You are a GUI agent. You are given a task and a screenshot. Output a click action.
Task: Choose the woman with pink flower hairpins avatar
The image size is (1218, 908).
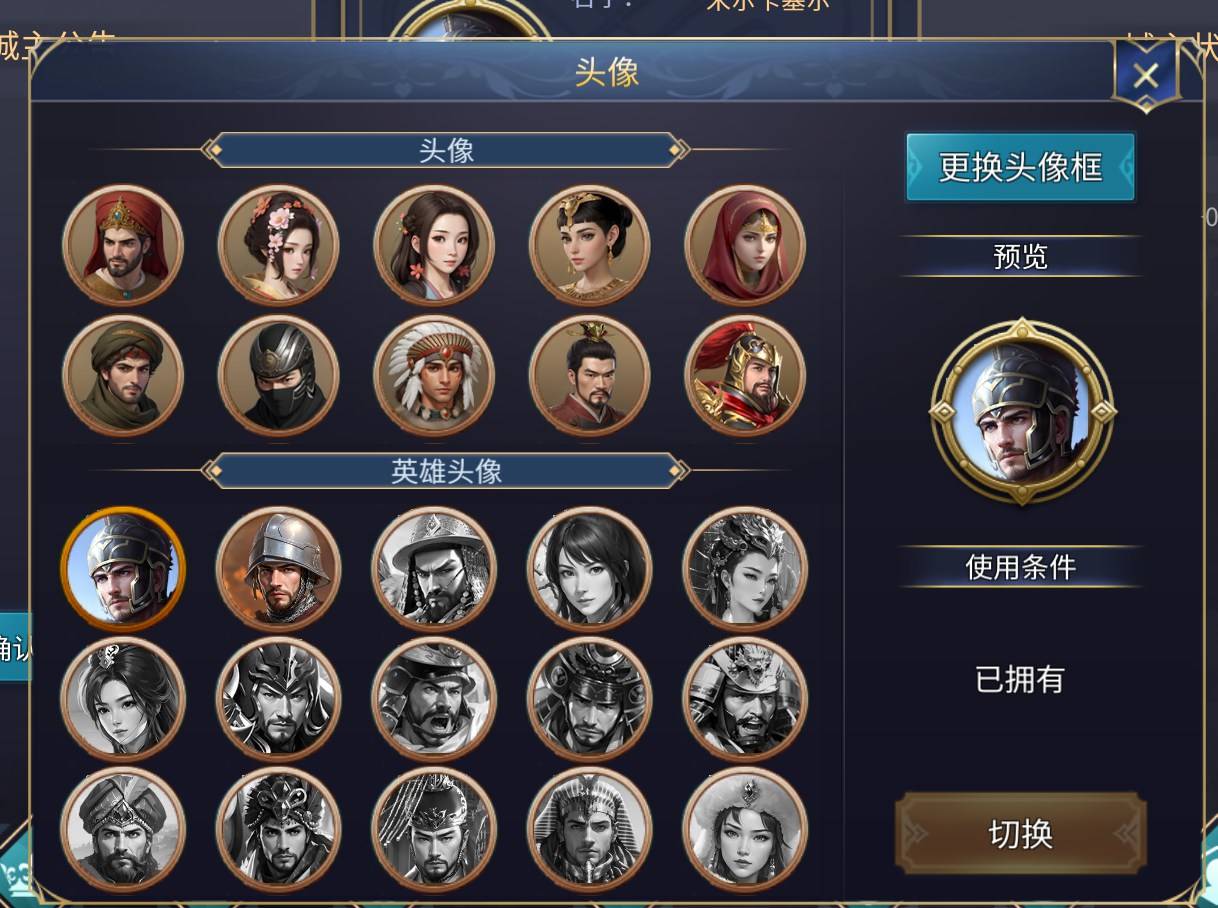tap(279, 245)
